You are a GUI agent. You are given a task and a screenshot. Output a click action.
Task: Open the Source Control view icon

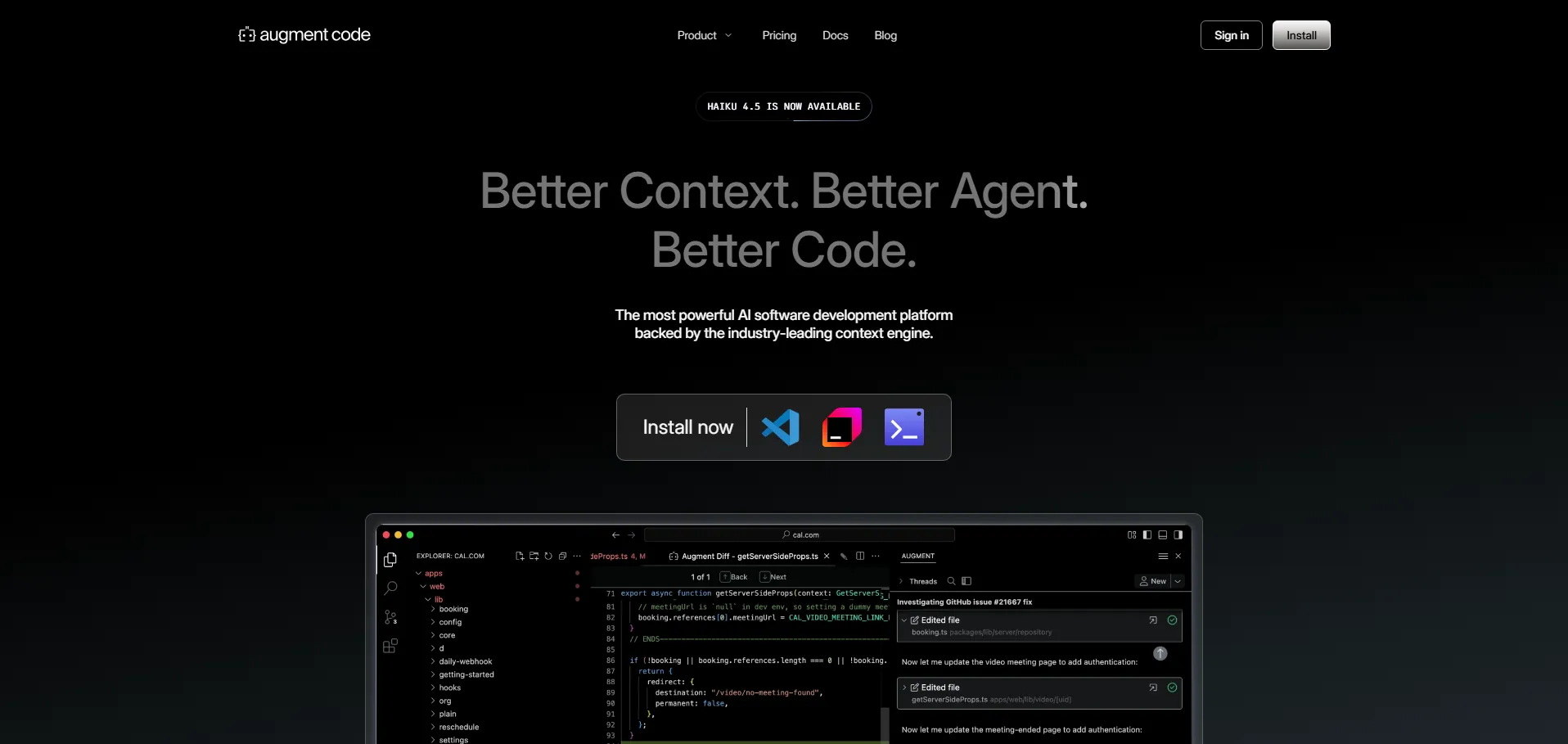(390, 617)
